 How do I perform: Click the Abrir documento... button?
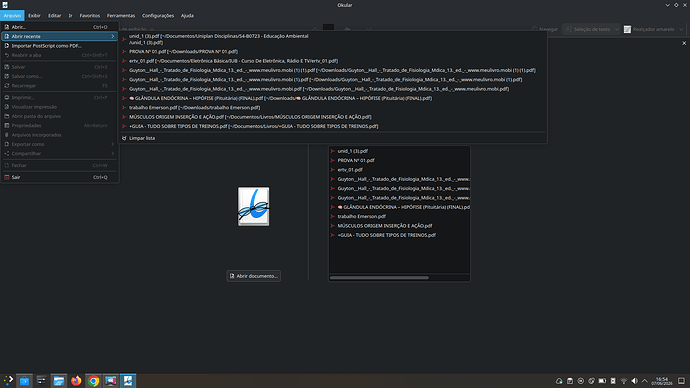click(x=253, y=276)
